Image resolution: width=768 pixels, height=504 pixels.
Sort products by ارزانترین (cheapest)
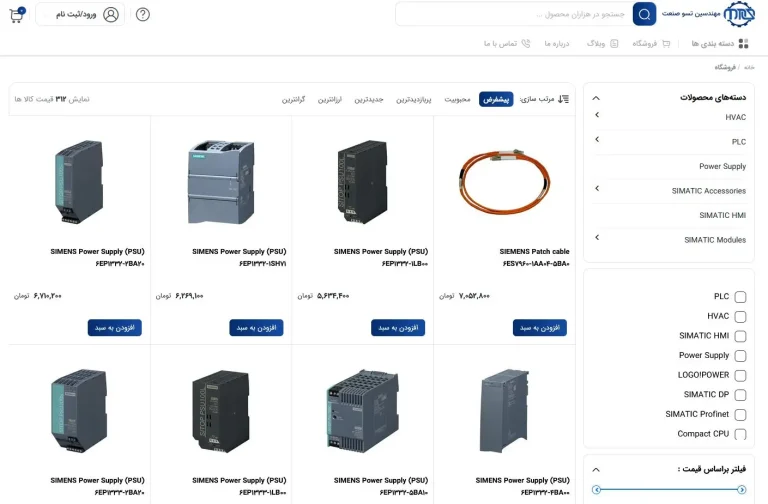330,99
